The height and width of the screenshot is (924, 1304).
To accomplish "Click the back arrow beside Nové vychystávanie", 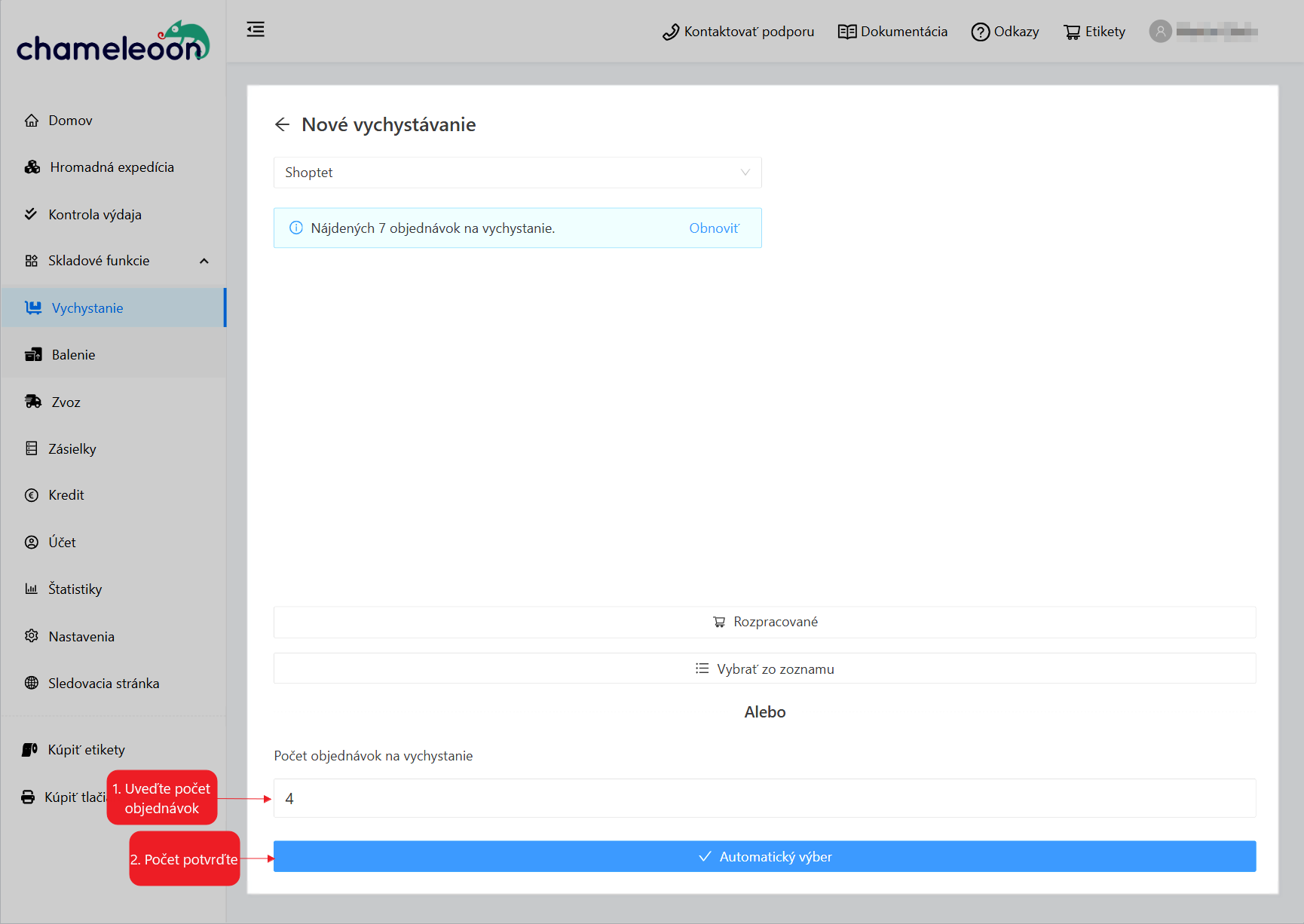I will click(283, 124).
